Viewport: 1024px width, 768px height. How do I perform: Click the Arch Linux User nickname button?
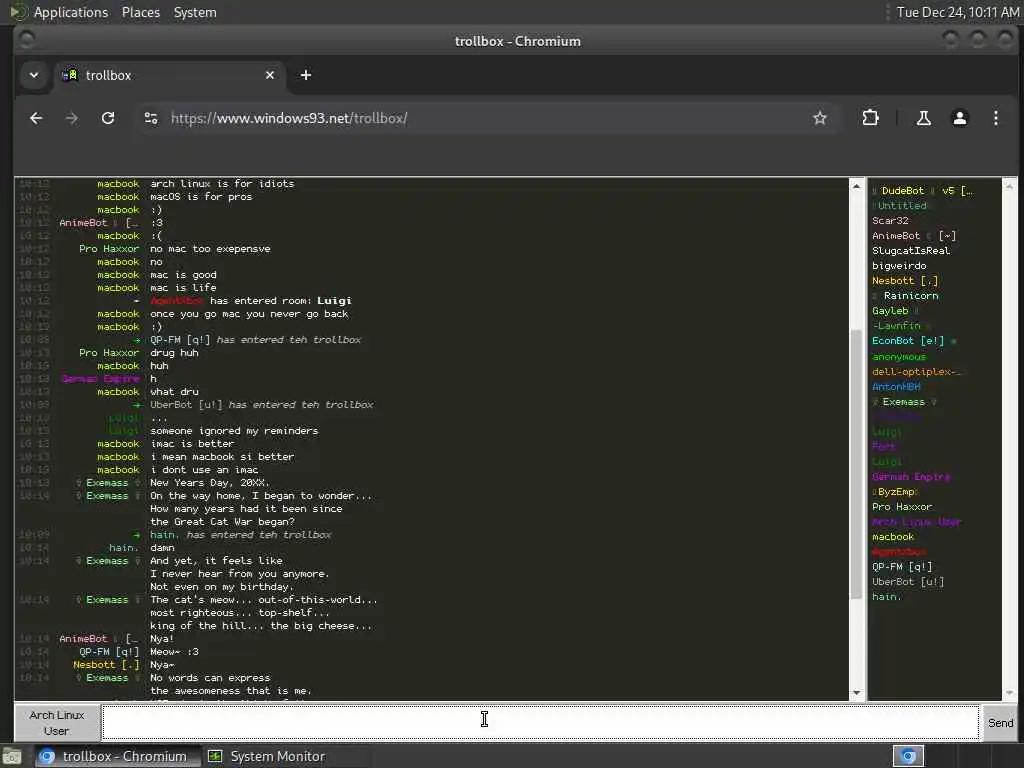[x=57, y=722]
